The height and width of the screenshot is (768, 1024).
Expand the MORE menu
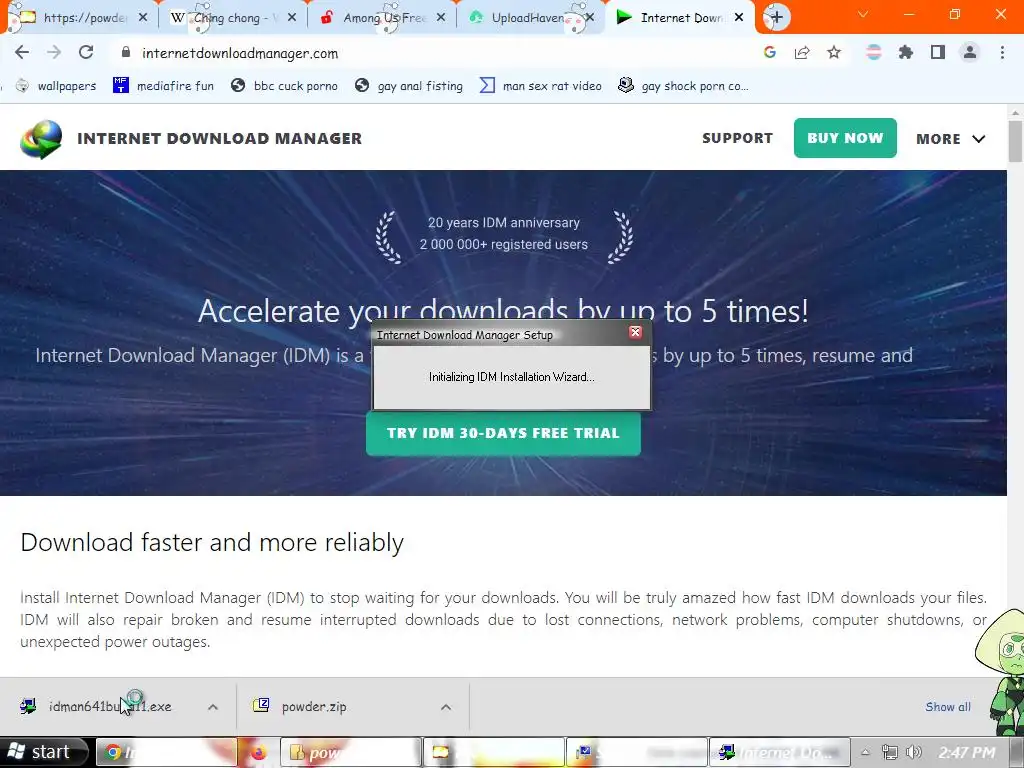950,138
